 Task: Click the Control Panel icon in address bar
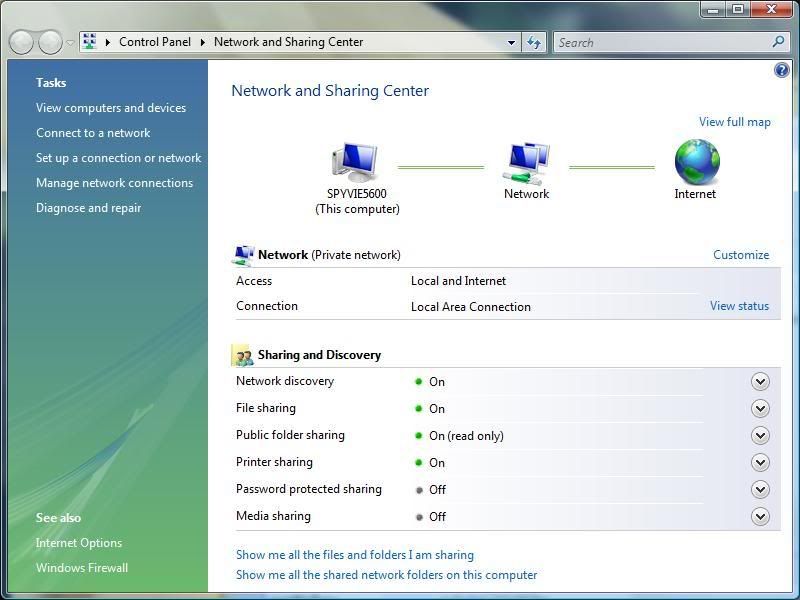90,42
